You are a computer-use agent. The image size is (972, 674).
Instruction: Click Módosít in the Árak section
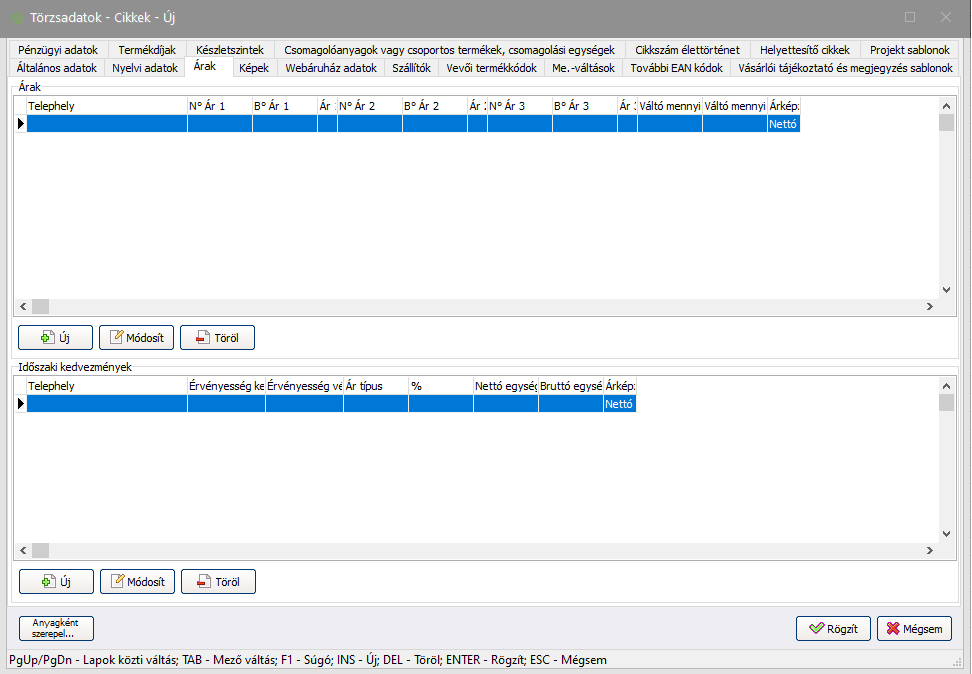click(138, 337)
